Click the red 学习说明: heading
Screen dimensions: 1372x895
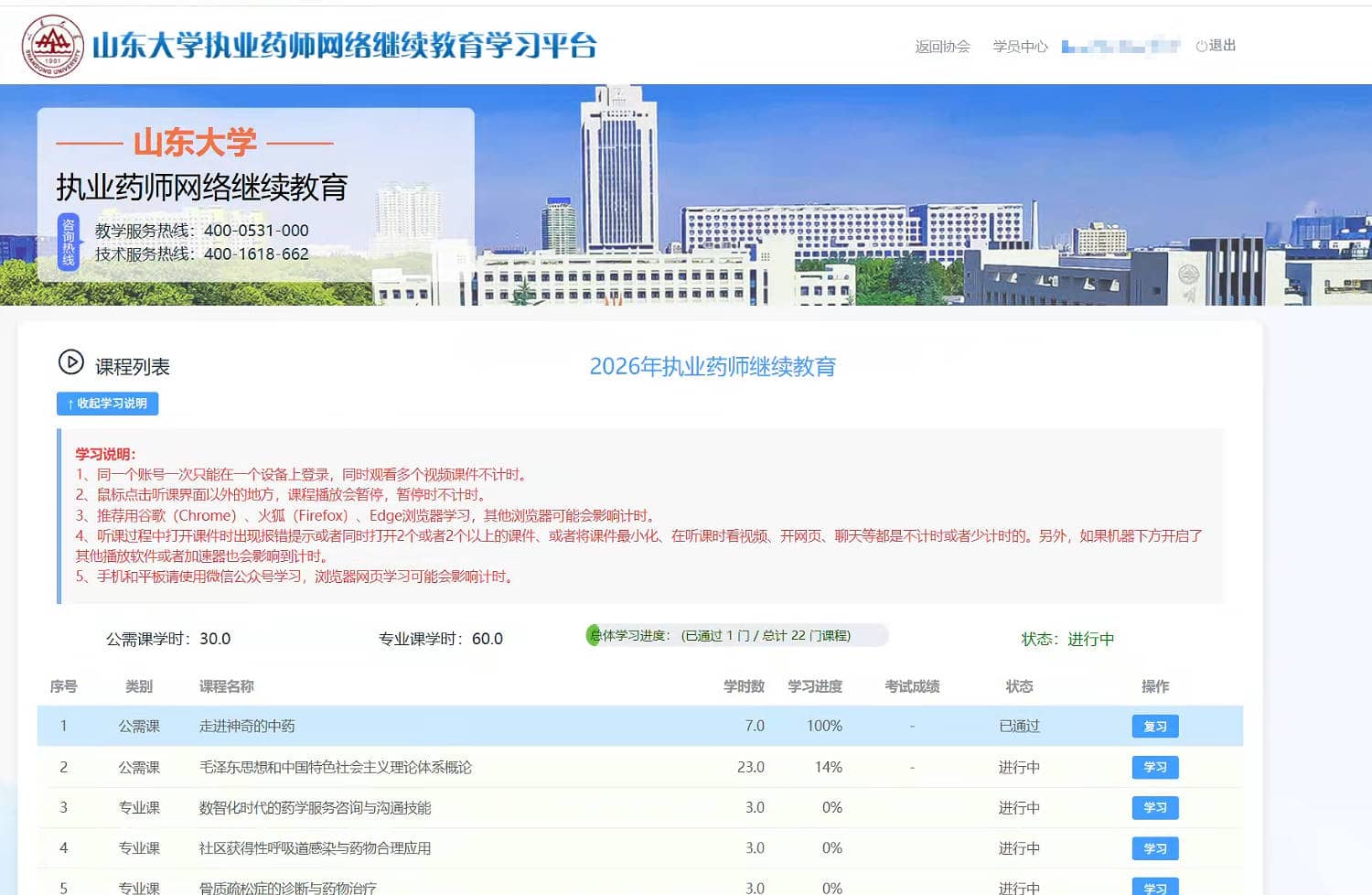click(105, 454)
